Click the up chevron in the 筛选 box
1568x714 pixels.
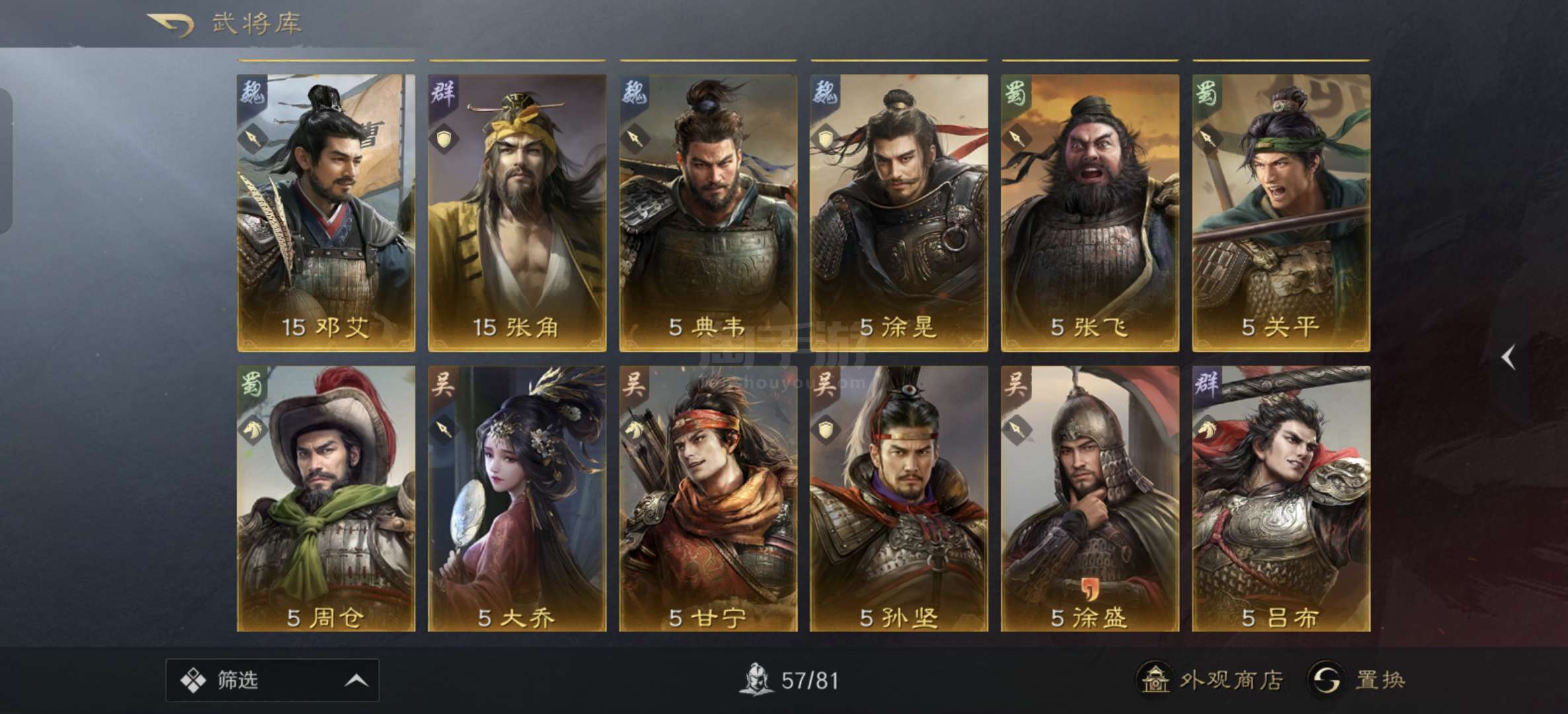pos(357,680)
